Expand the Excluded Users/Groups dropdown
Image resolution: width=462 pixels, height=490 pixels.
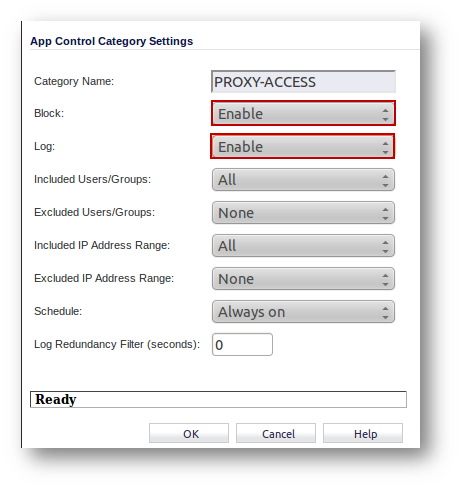coord(303,213)
